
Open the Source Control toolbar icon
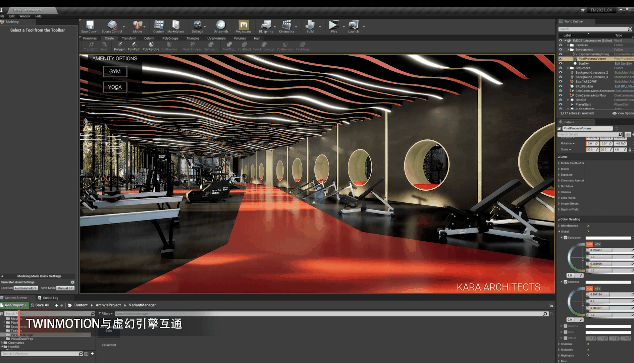point(112,25)
